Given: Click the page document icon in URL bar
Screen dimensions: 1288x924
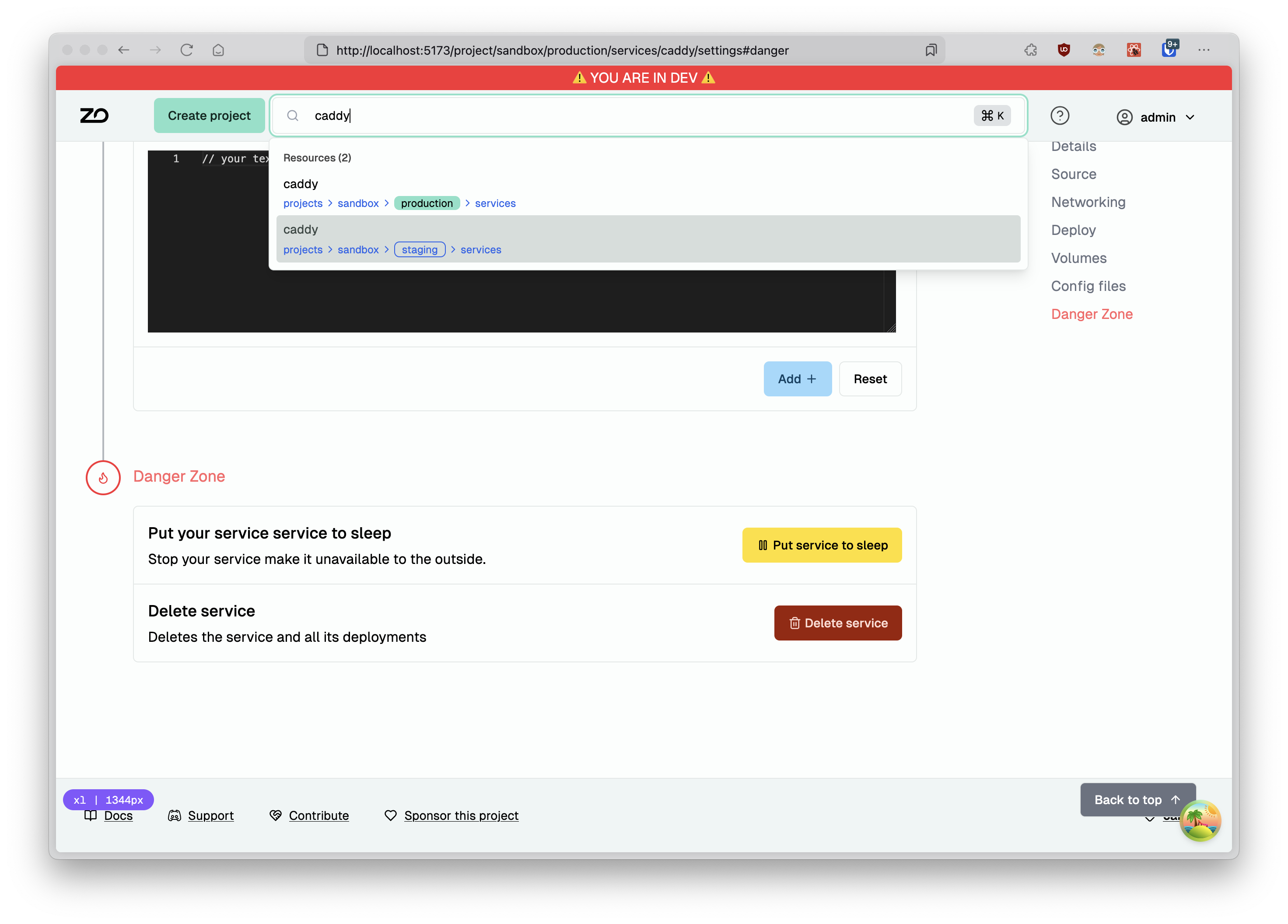Looking at the screenshot, I should [x=322, y=50].
